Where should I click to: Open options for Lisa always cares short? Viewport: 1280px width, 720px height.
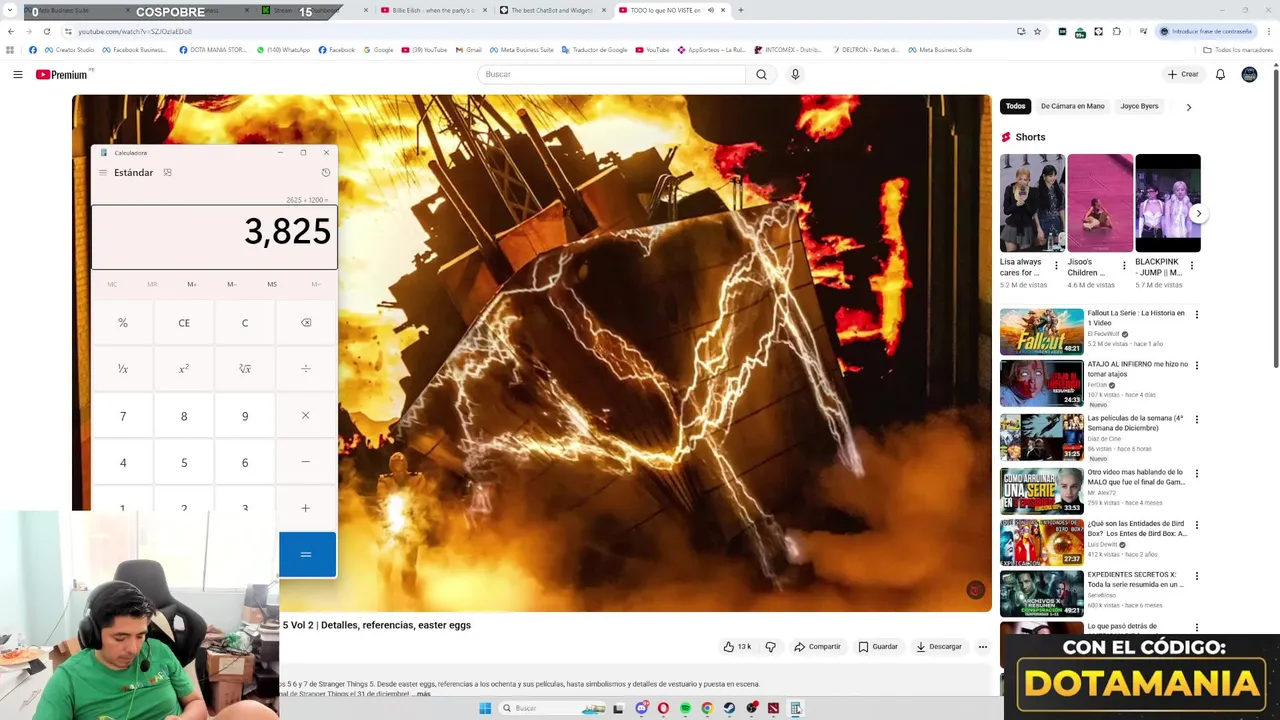tap(1056, 266)
